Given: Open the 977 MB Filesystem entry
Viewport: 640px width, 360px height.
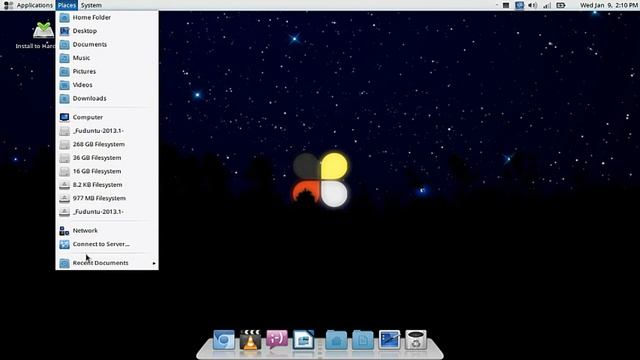Looking at the screenshot, I should click(107, 198).
